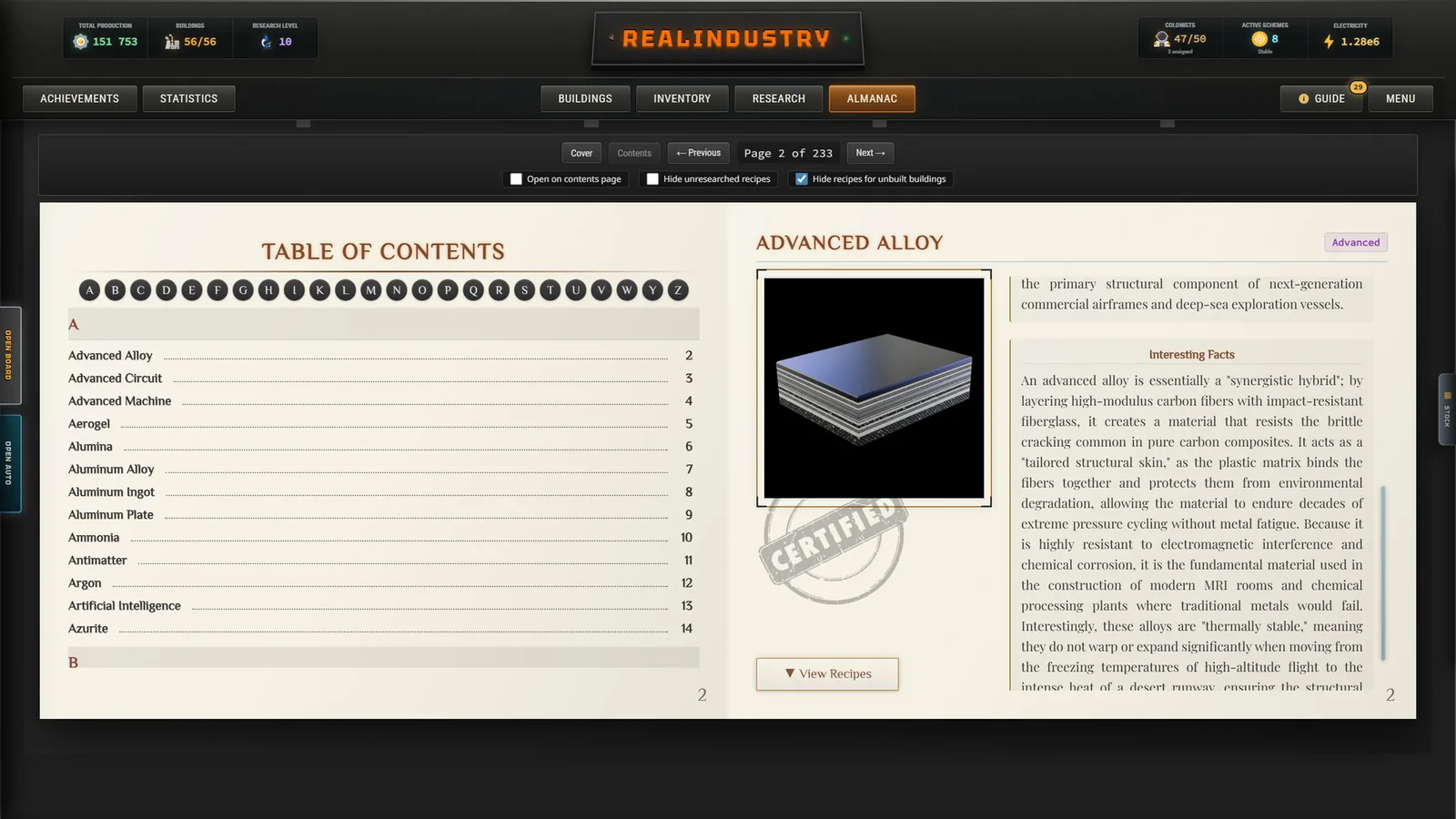Open the Menu button
1456x819 pixels.
click(x=1400, y=98)
